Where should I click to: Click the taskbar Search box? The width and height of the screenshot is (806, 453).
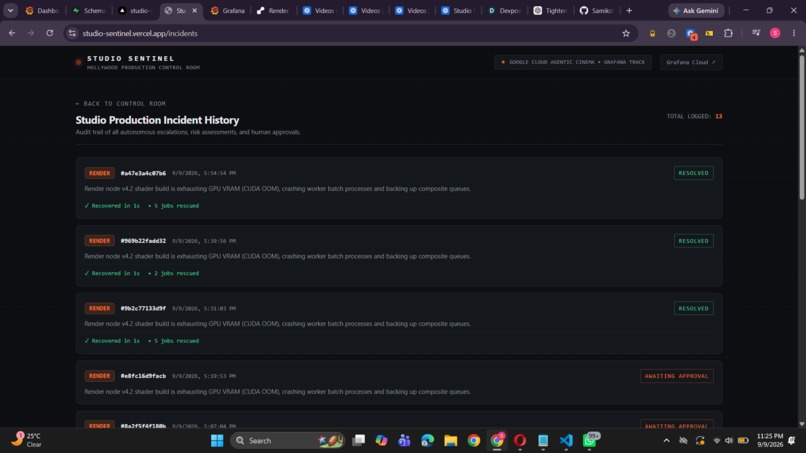click(x=287, y=441)
